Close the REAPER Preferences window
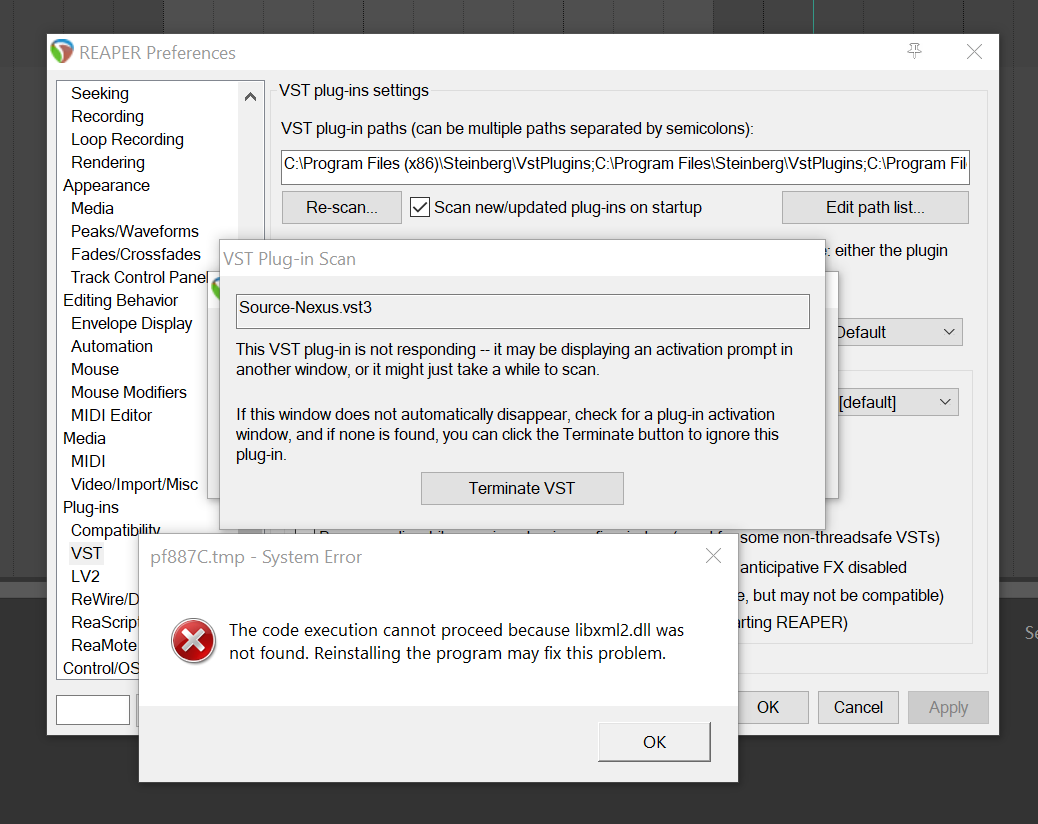Image resolution: width=1038 pixels, height=824 pixels. click(973, 52)
